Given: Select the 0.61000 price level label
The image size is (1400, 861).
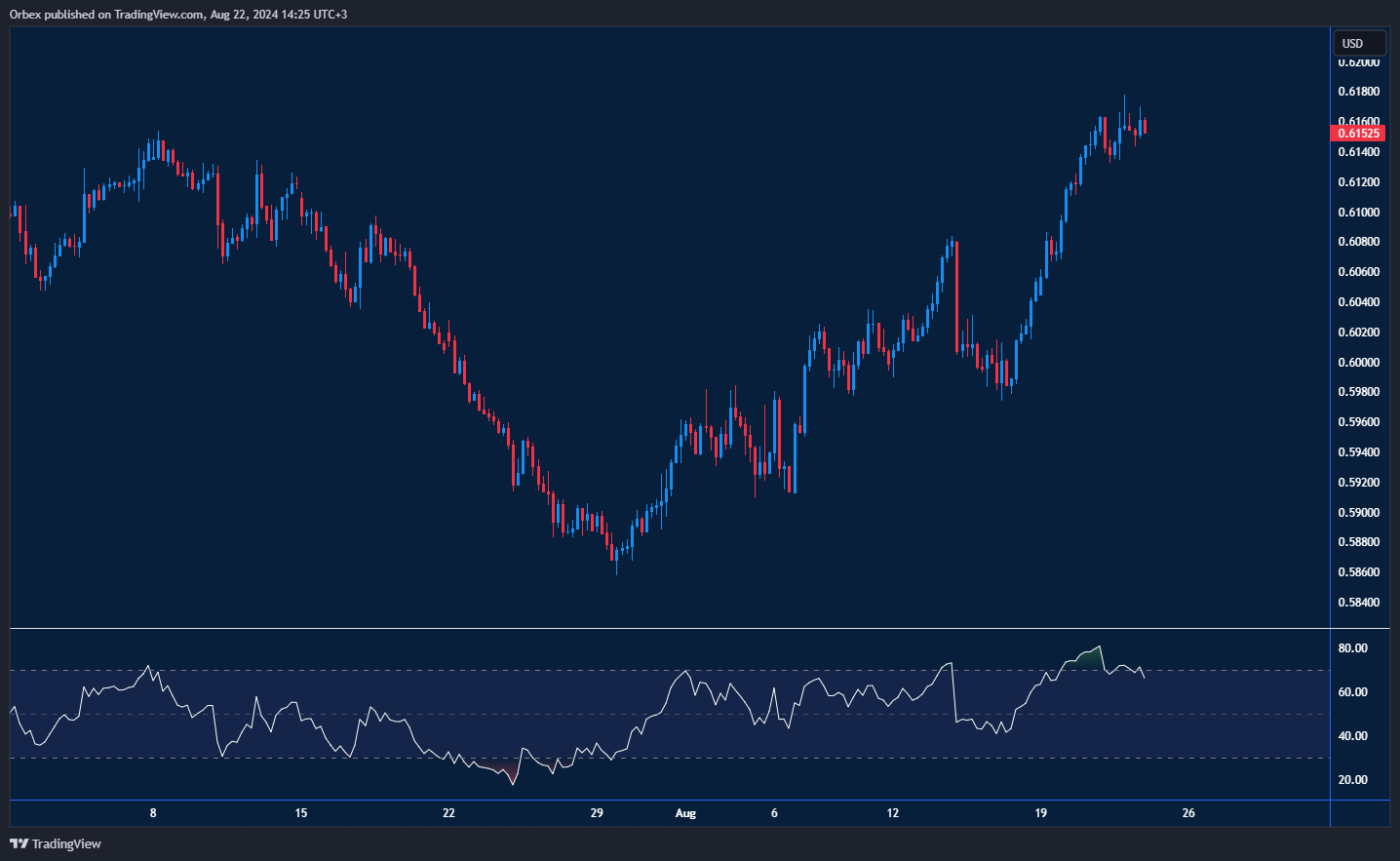Looking at the screenshot, I should click(x=1359, y=213).
